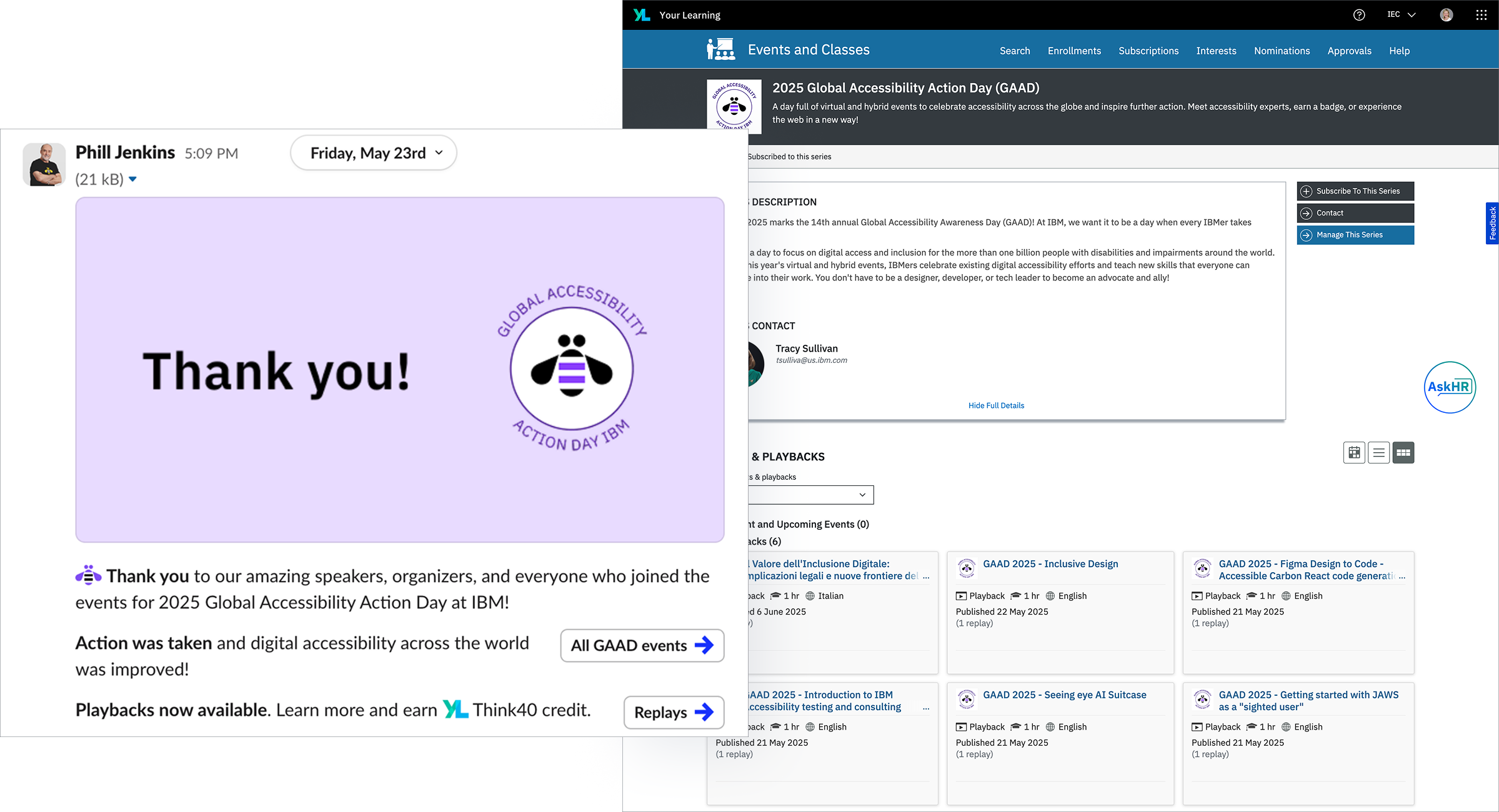Open Nominations
1499x812 pixels.
tap(1282, 51)
